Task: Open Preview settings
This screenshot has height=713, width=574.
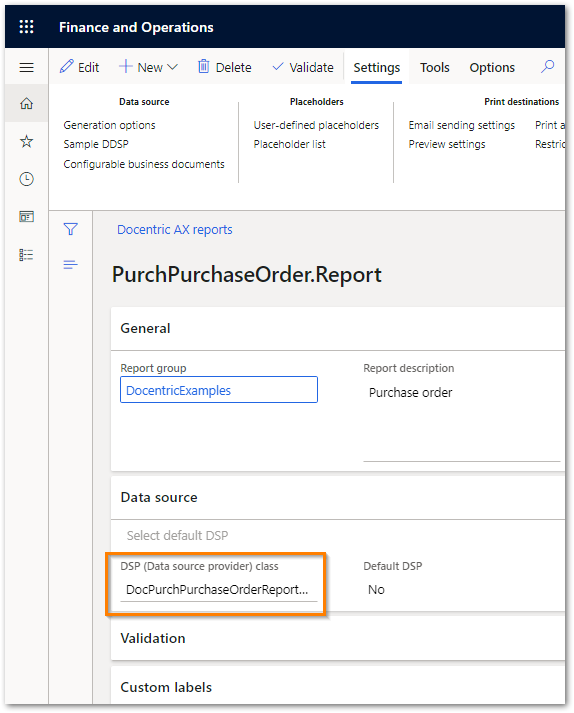Action: pos(447,144)
